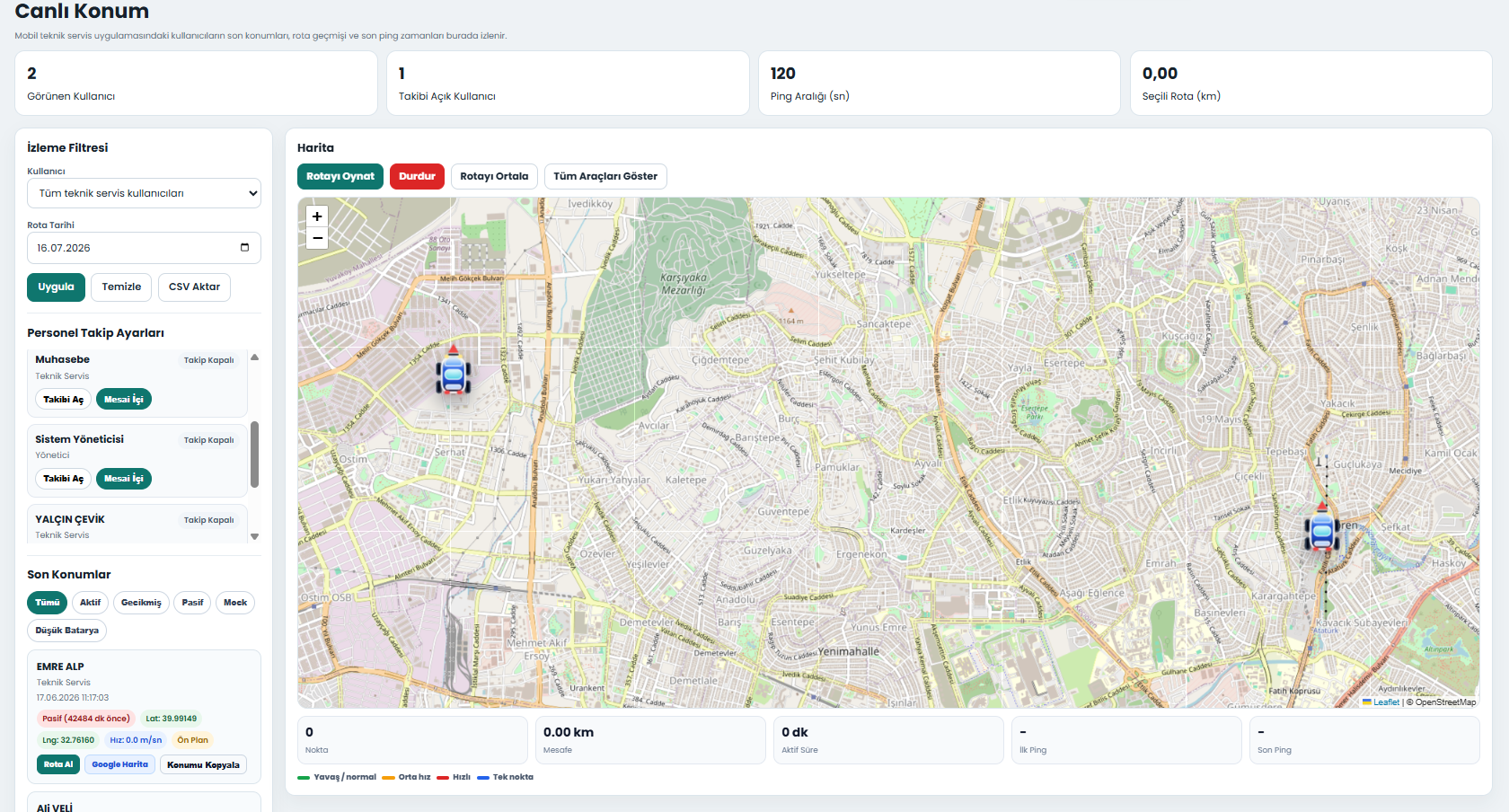Select the vehicle marker near Siteler

click(x=1322, y=531)
